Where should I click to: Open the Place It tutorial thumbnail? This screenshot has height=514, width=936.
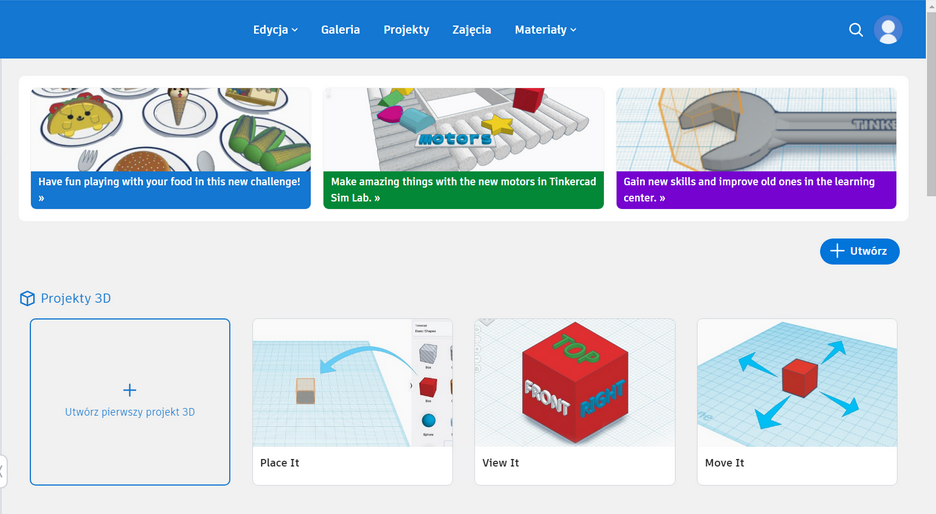(x=352, y=383)
